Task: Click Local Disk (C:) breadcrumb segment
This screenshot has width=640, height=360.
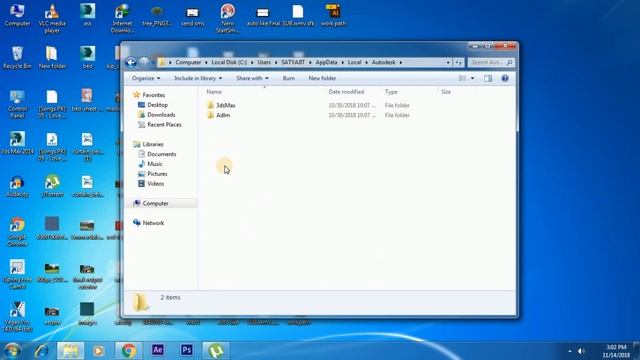Action: tap(229, 62)
